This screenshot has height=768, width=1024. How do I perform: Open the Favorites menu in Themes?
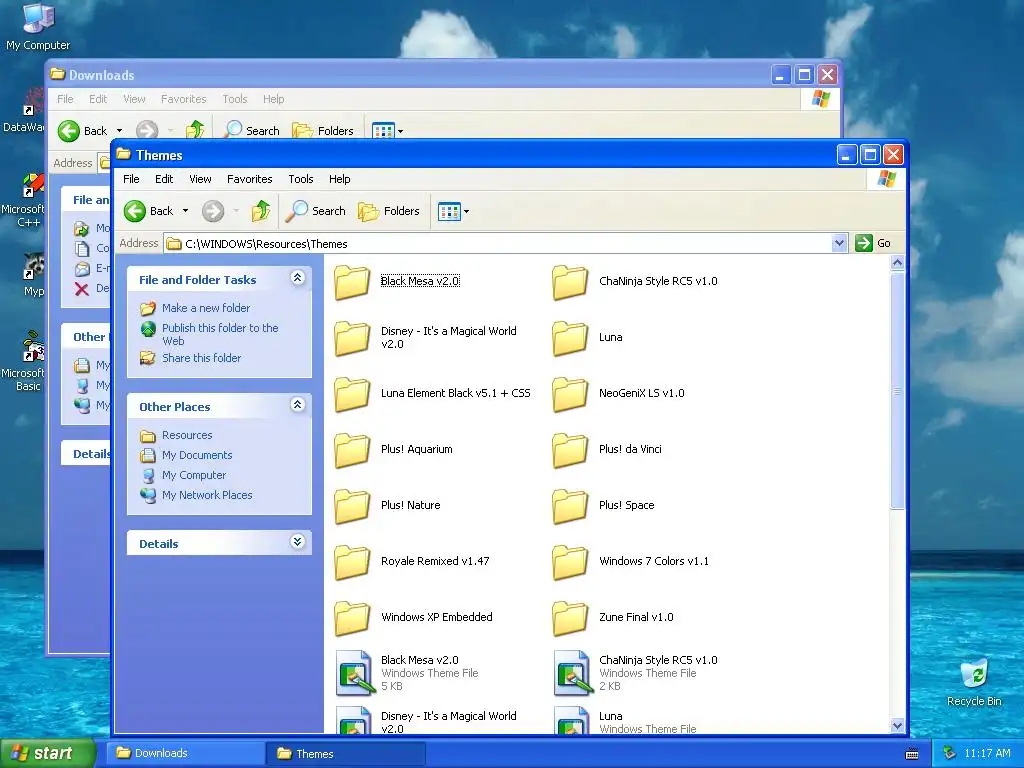pyautogui.click(x=249, y=179)
